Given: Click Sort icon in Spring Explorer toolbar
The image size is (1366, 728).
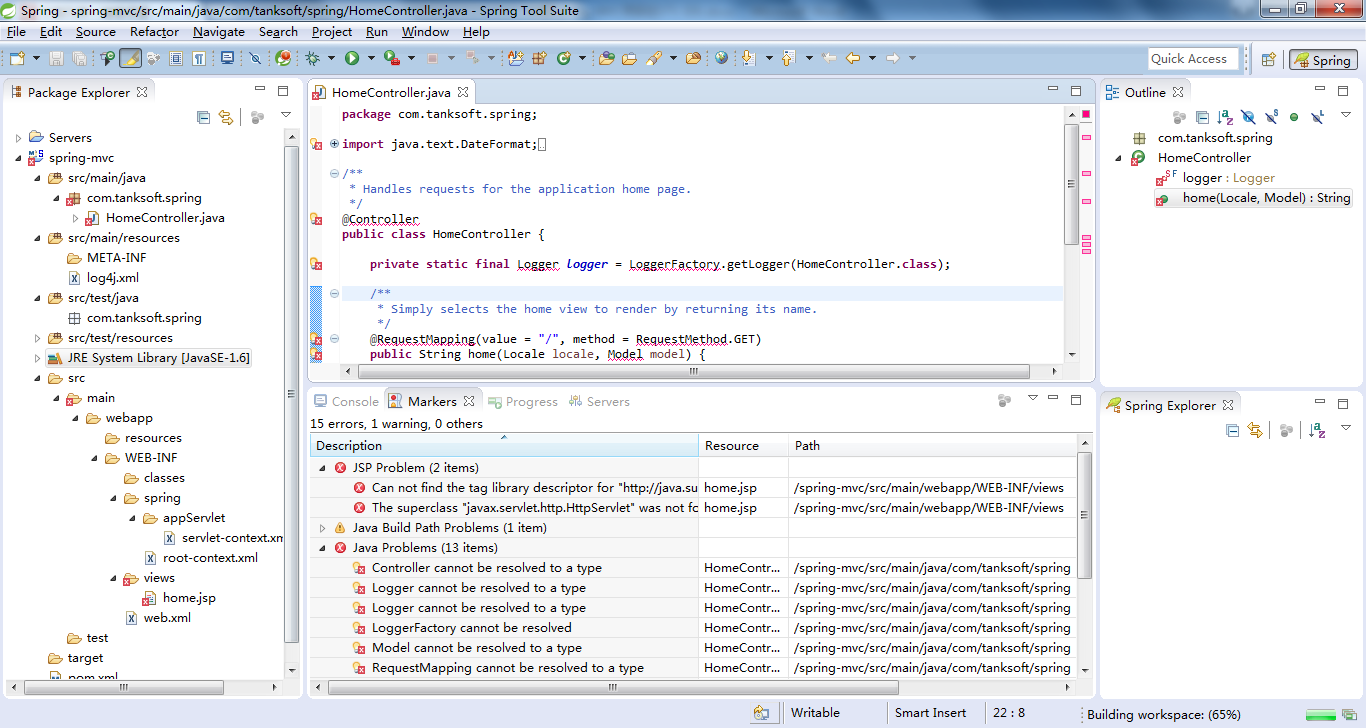Looking at the screenshot, I should [1317, 430].
